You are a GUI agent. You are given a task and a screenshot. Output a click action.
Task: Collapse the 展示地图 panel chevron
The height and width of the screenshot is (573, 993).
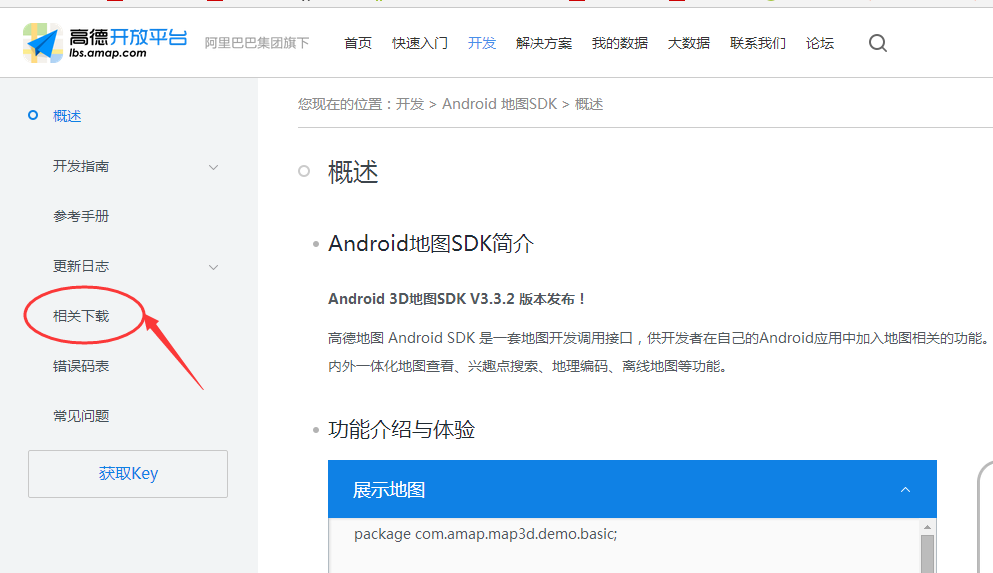click(x=906, y=489)
